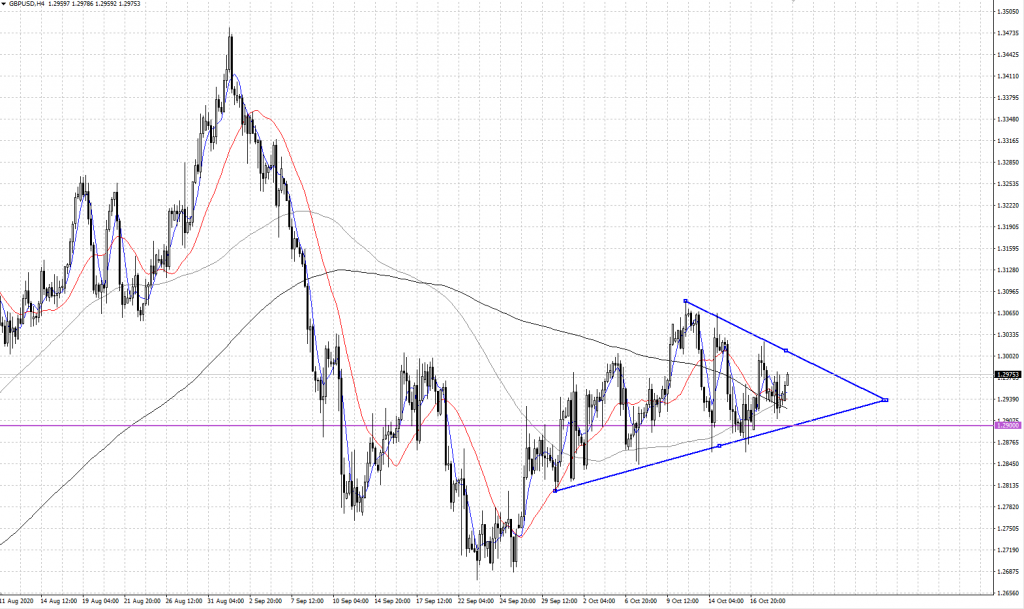This screenshot has height=609, width=1024.
Task: Click the triangle icon beside GBPUSD,H4 title
Action: coord(5,5)
